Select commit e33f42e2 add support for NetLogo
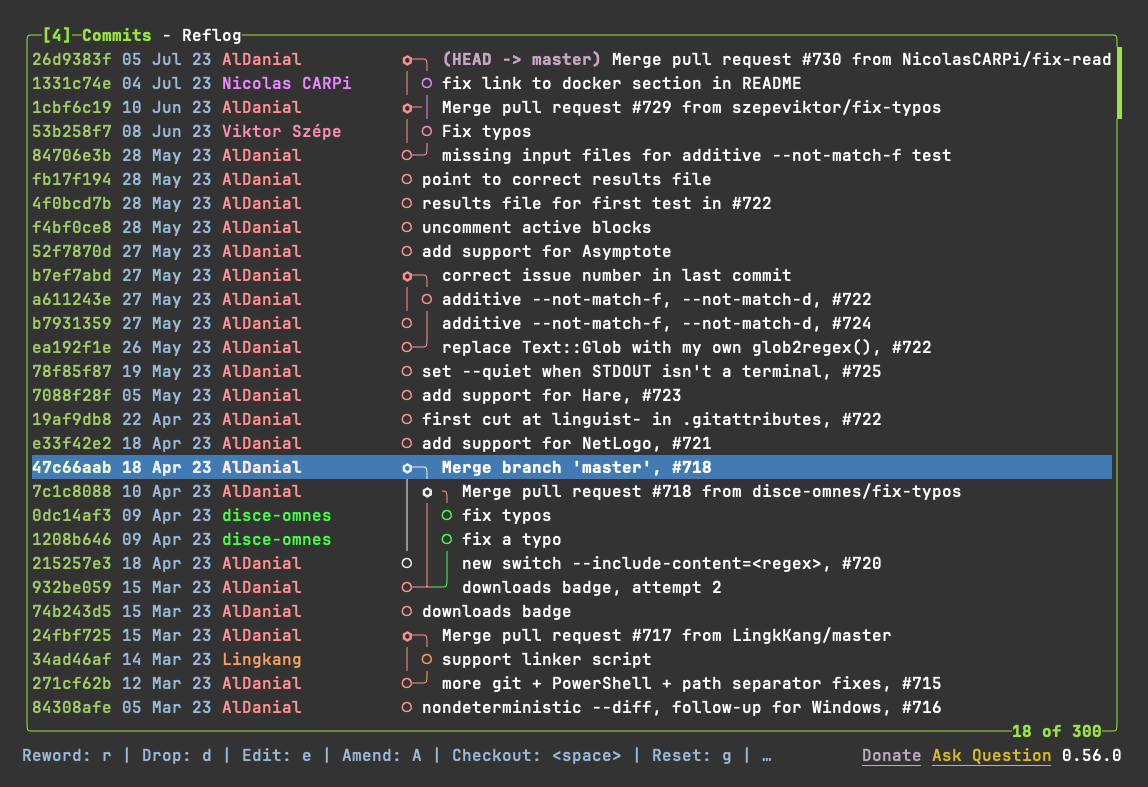 point(572,444)
